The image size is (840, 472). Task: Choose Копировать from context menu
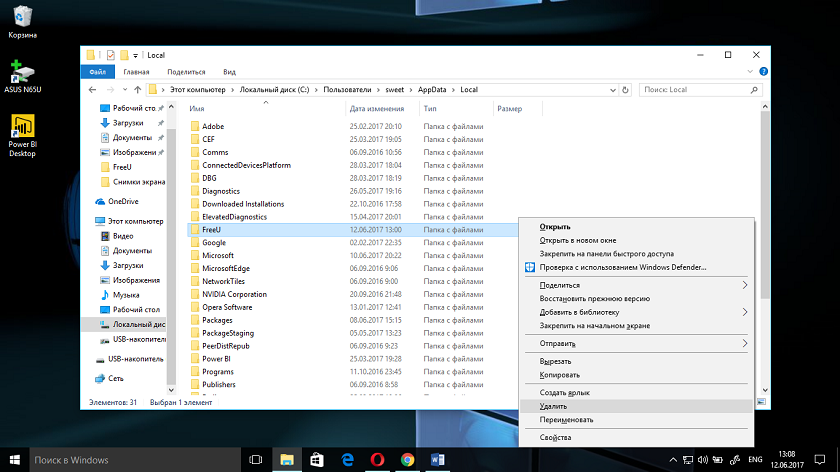coord(636,374)
